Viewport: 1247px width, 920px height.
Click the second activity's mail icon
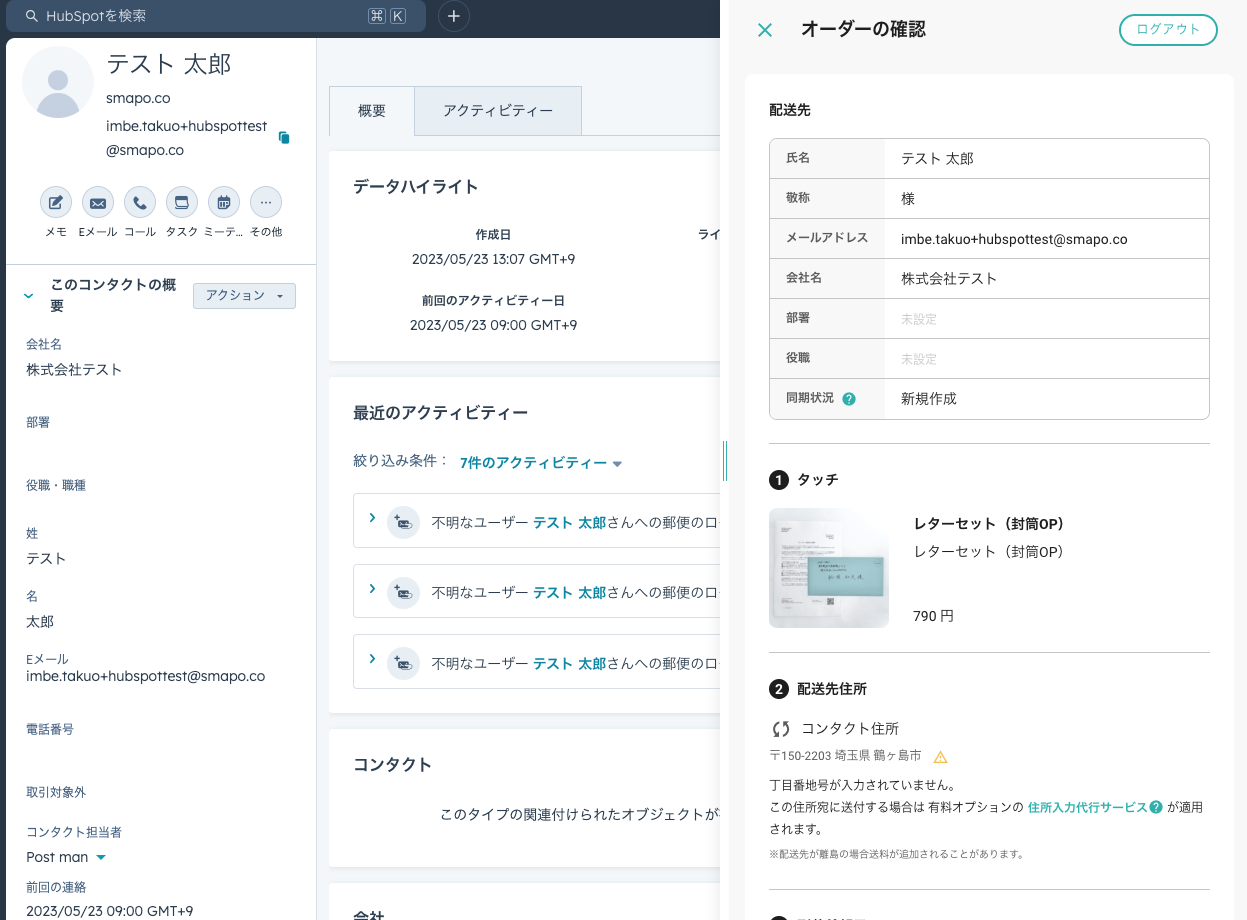tap(403, 592)
